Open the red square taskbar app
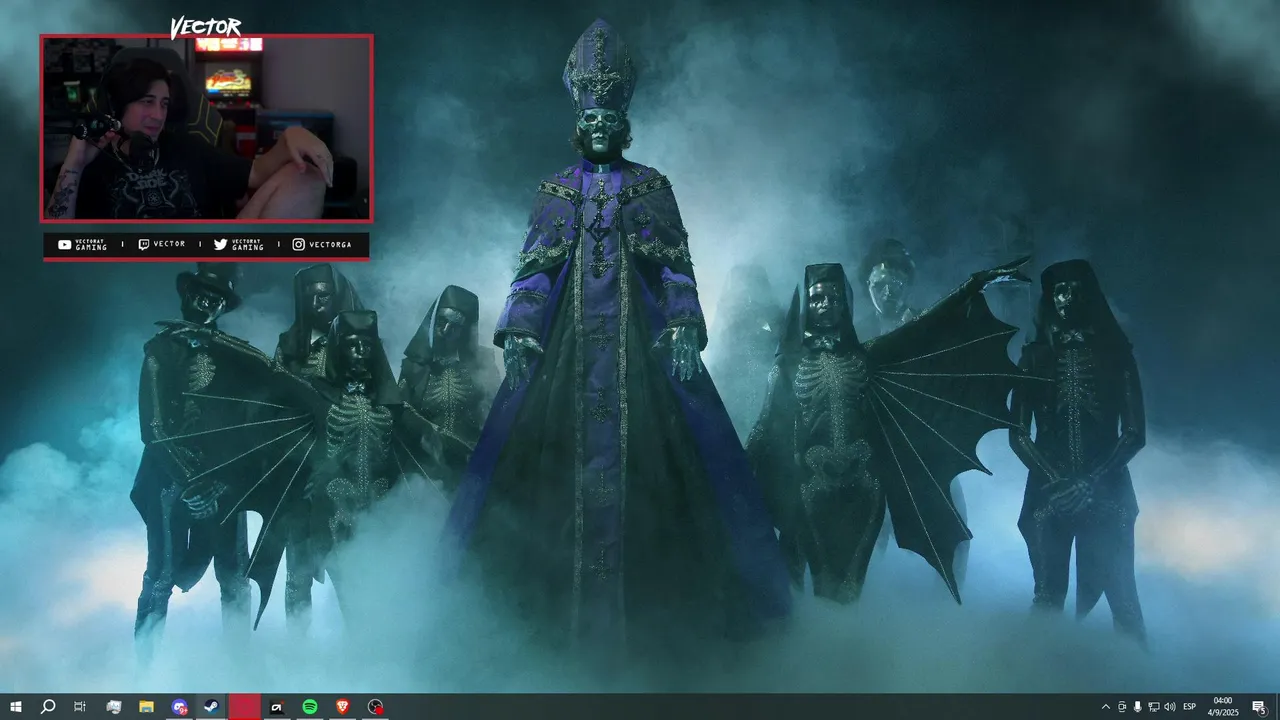The width and height of the screenshot is (1280, 720). [245, 707]
